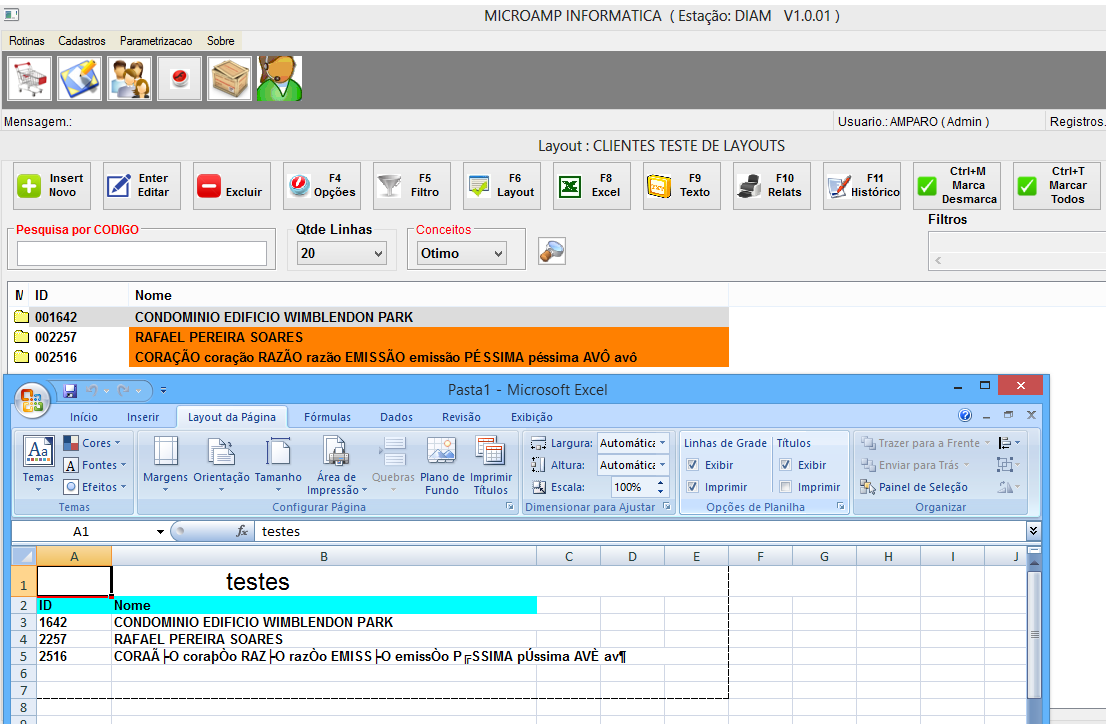Image resolution: width=1106 pixels, height=724 pixels.
Task: Click the shopping cart icon in toolbar
Action: pyautogui.click(x=30, y=79)
